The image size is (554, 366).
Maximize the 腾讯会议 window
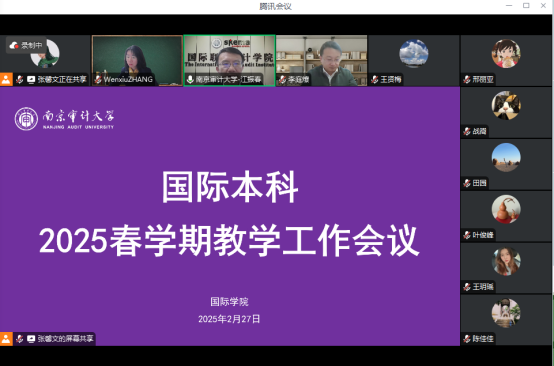click(x=526, y=6)
